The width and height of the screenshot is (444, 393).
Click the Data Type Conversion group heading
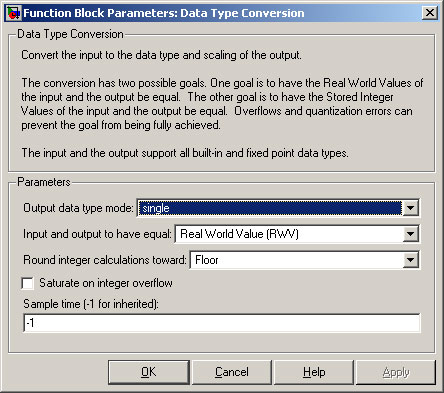coord(70,34)
